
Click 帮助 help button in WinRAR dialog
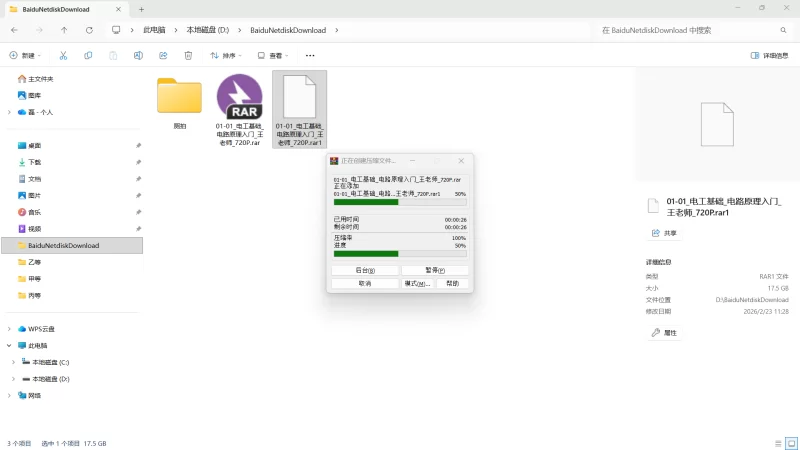pos(453,283)
